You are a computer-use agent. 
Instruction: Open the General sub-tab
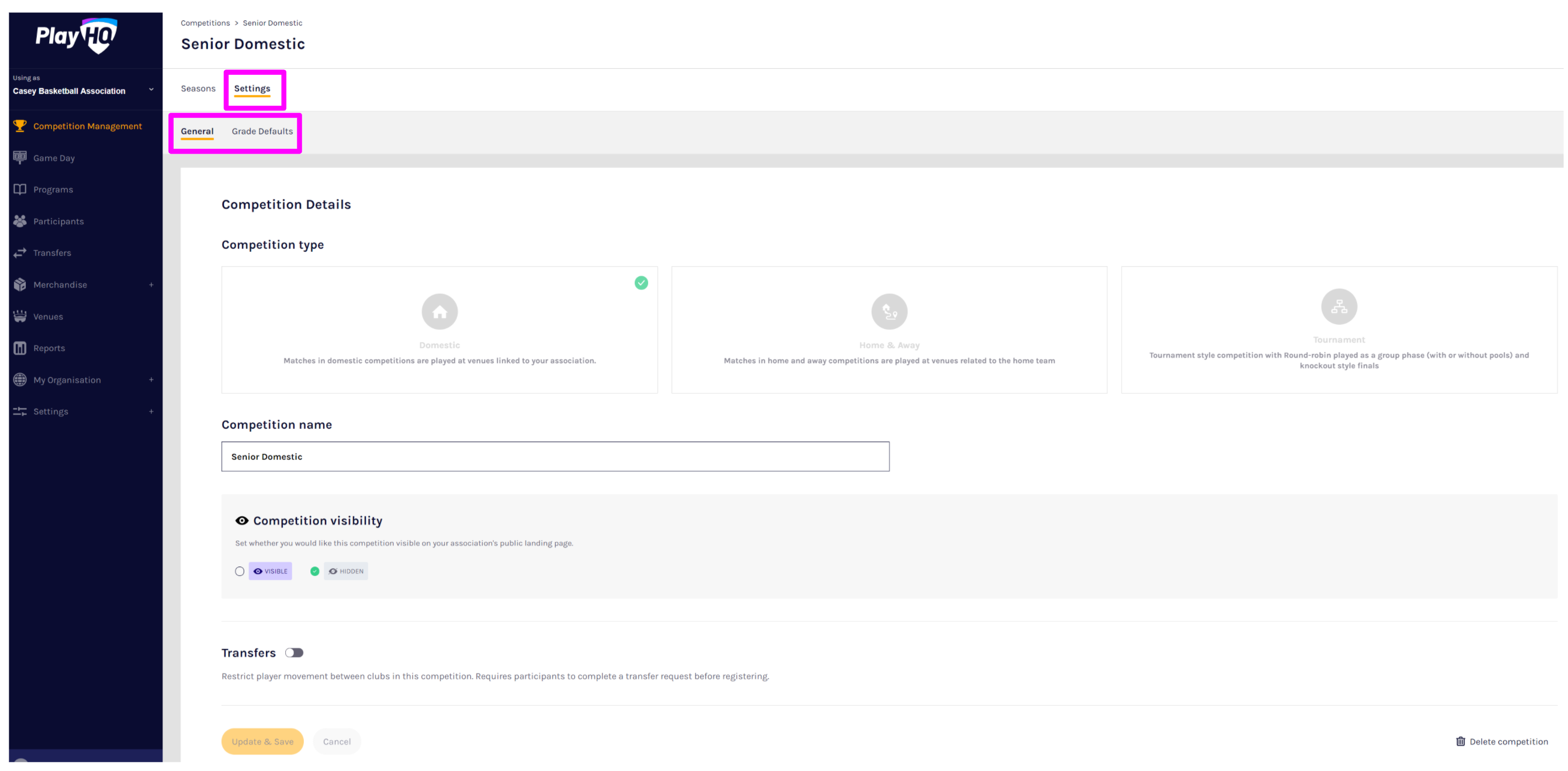(x=197, y=131)
